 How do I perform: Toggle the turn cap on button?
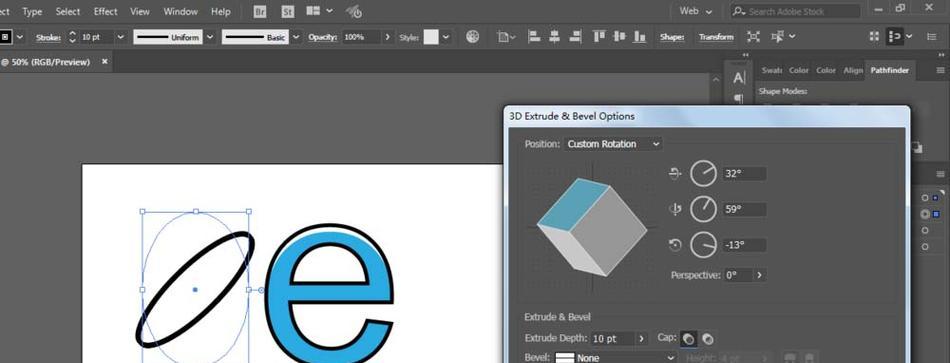(x=688, y=339)
